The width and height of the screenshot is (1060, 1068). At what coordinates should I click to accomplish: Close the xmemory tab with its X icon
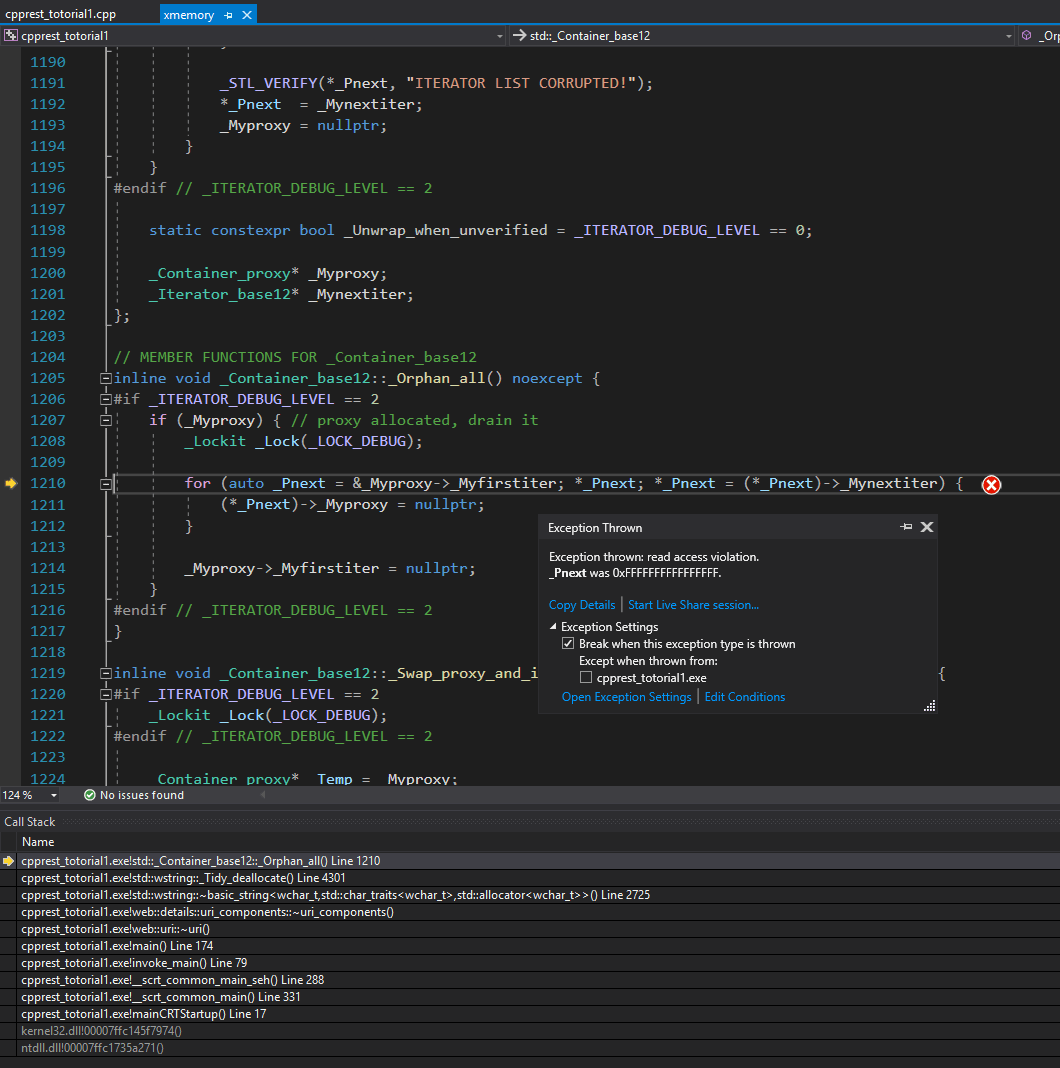point(247,15)
